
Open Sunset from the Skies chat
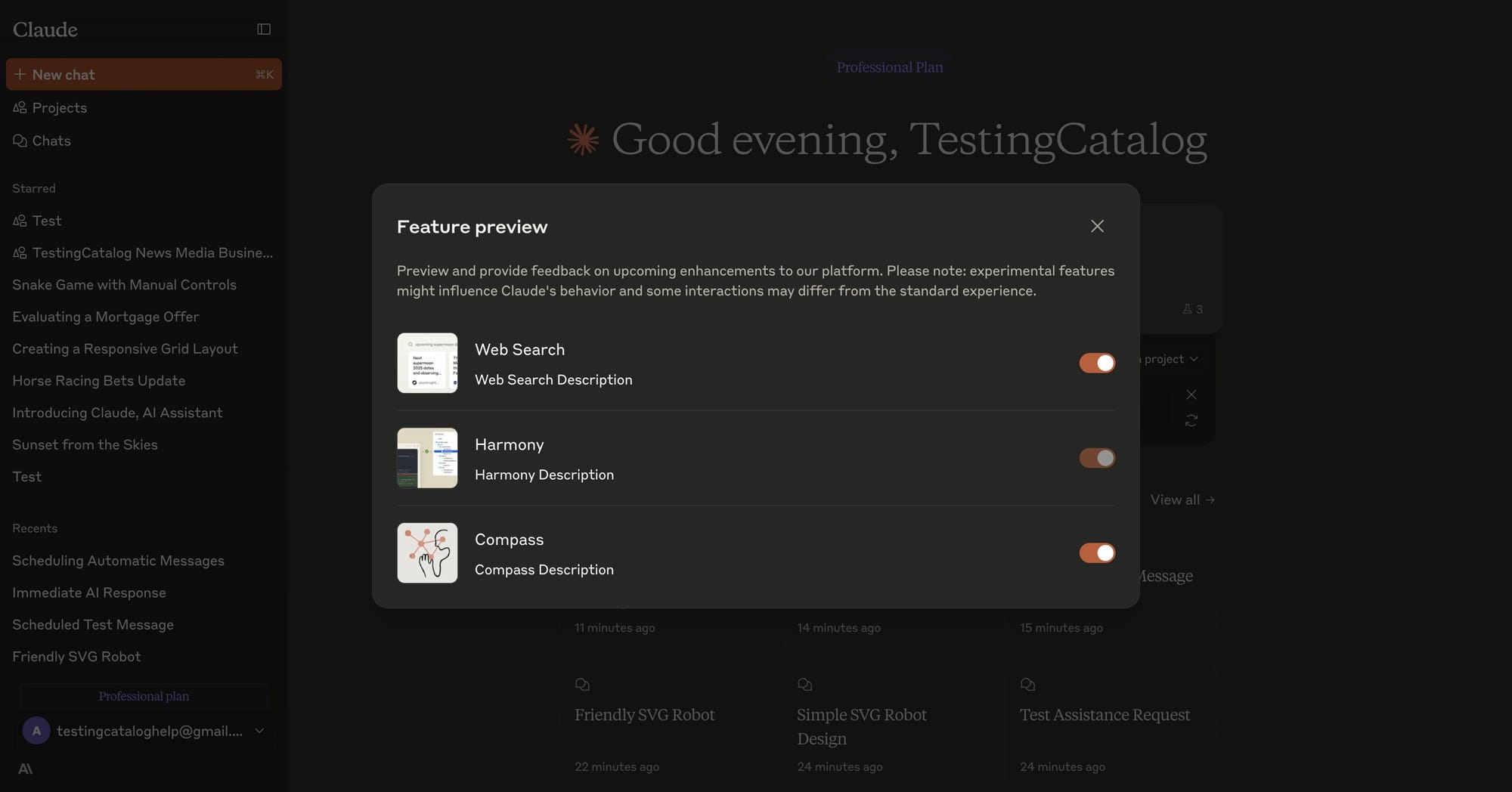(x=144, y=445)
